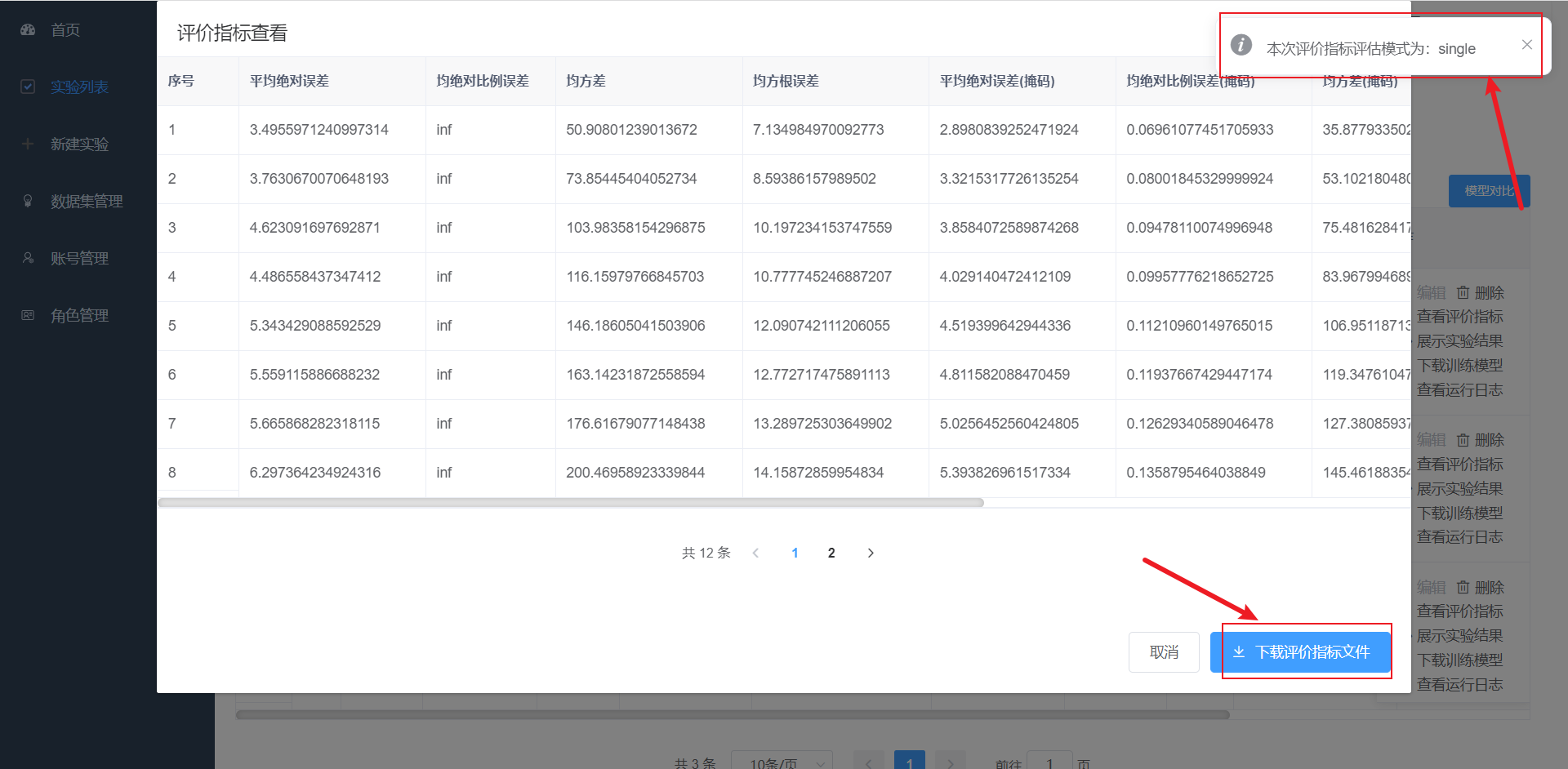This screenshot has height=769, width=1568.
Task: Go to previous page in metrics dialog
Action: (x=755, y=553)
